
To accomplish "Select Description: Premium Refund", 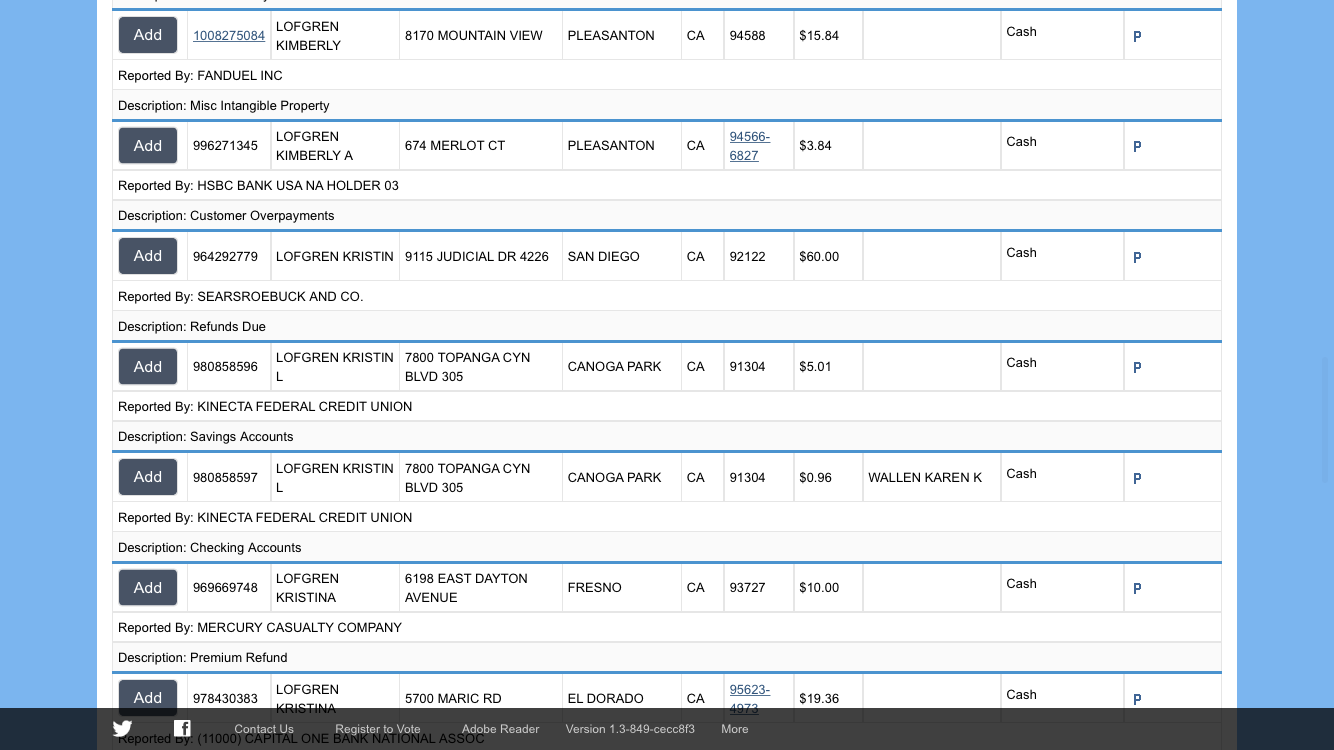I will 203,658.
